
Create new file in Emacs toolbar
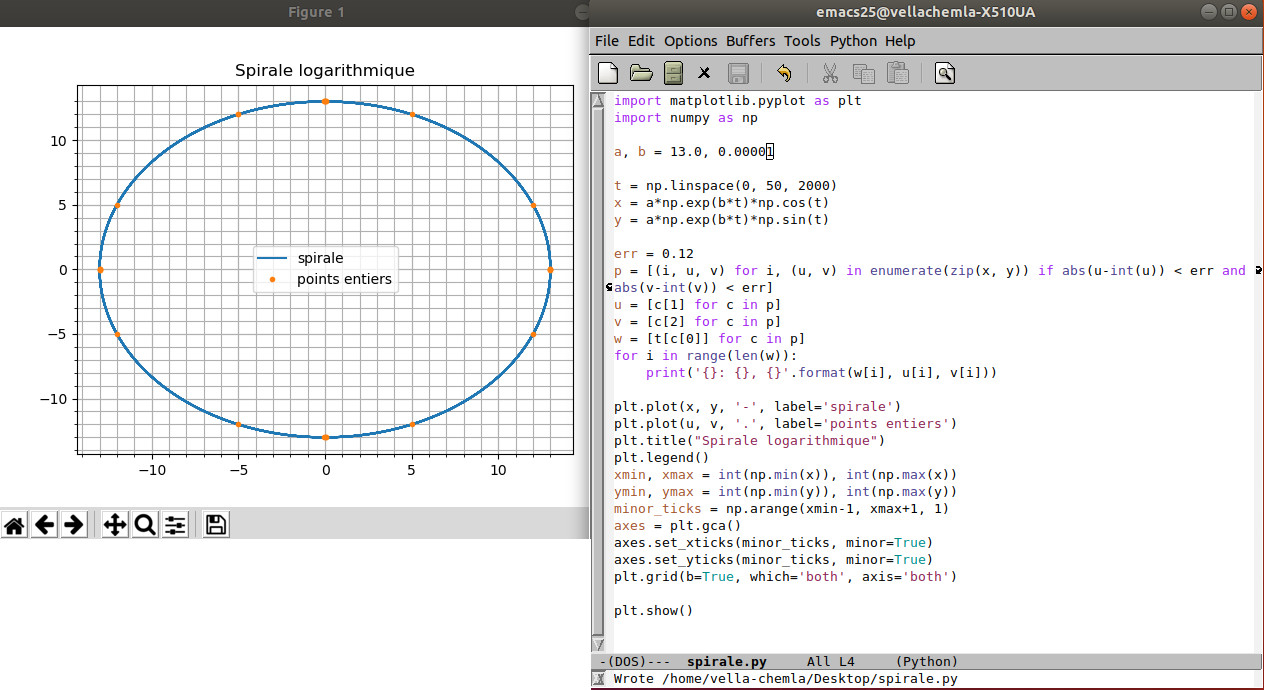pyautogui.click(x=608, y=73)
